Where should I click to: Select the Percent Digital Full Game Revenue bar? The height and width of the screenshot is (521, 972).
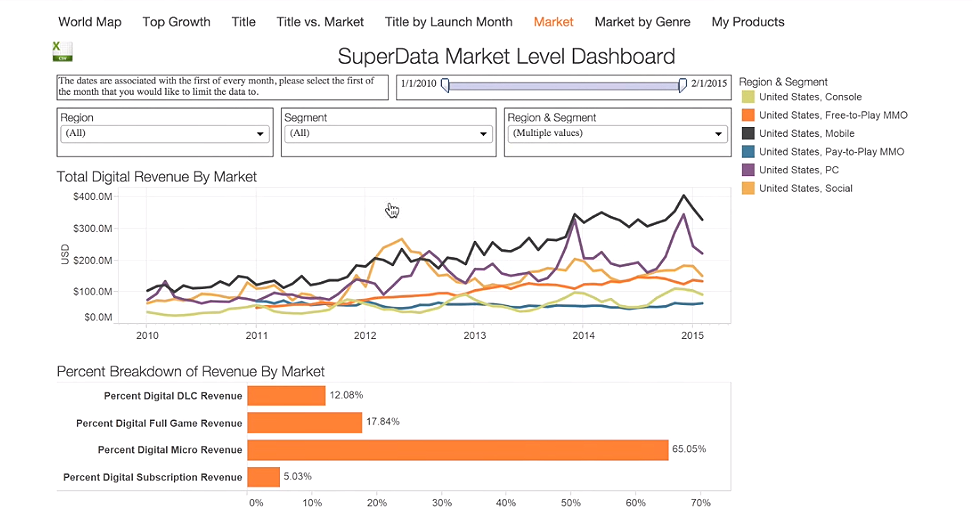[304, 423]
